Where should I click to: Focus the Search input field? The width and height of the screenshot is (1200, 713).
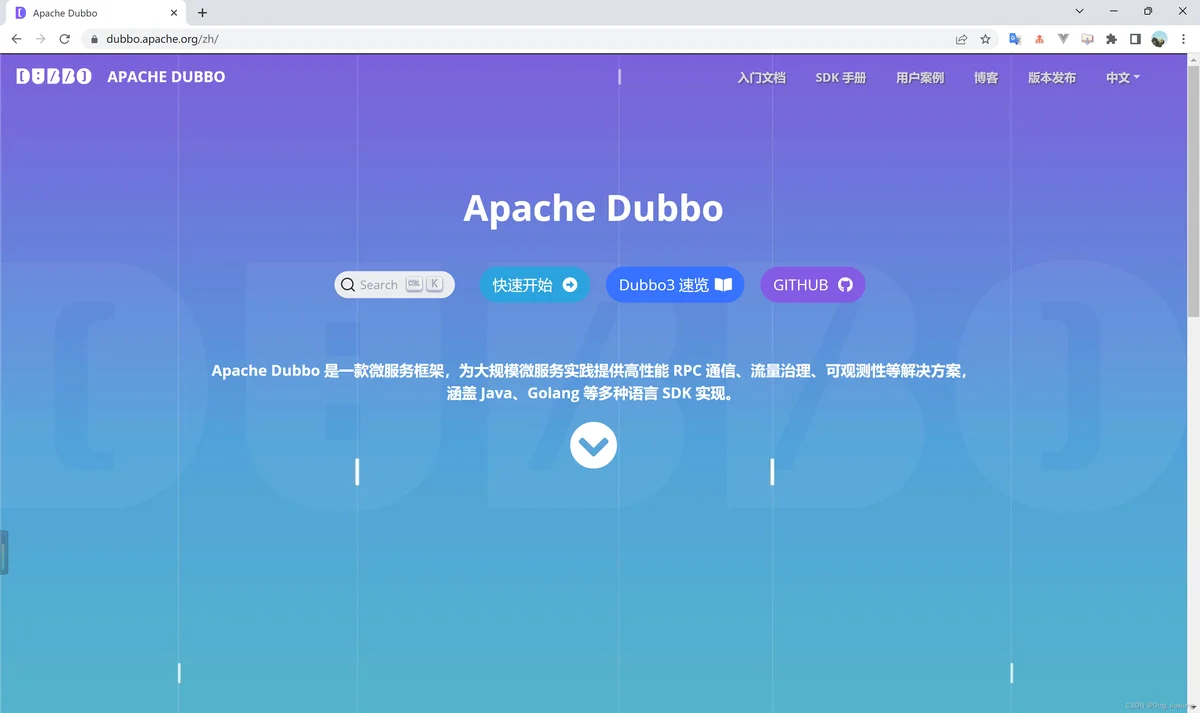tap(394, 285)
